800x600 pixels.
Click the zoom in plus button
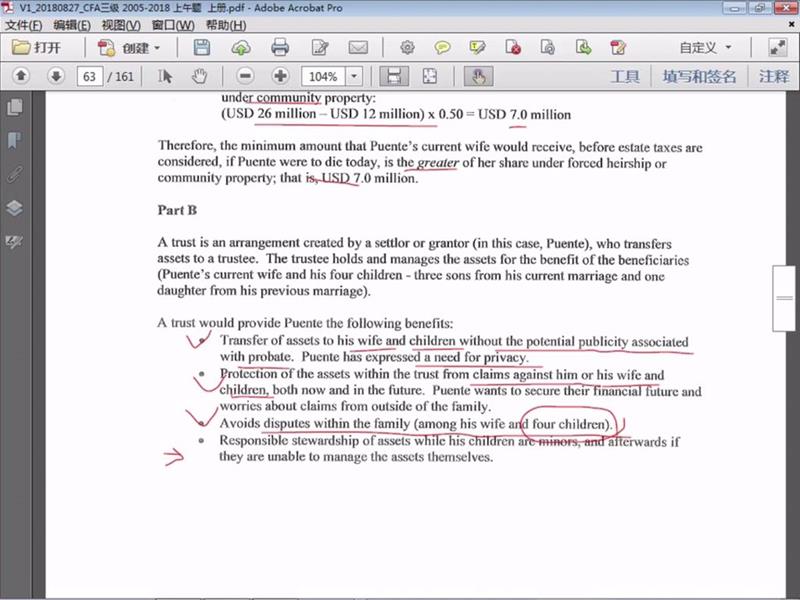tap(280, 76)
